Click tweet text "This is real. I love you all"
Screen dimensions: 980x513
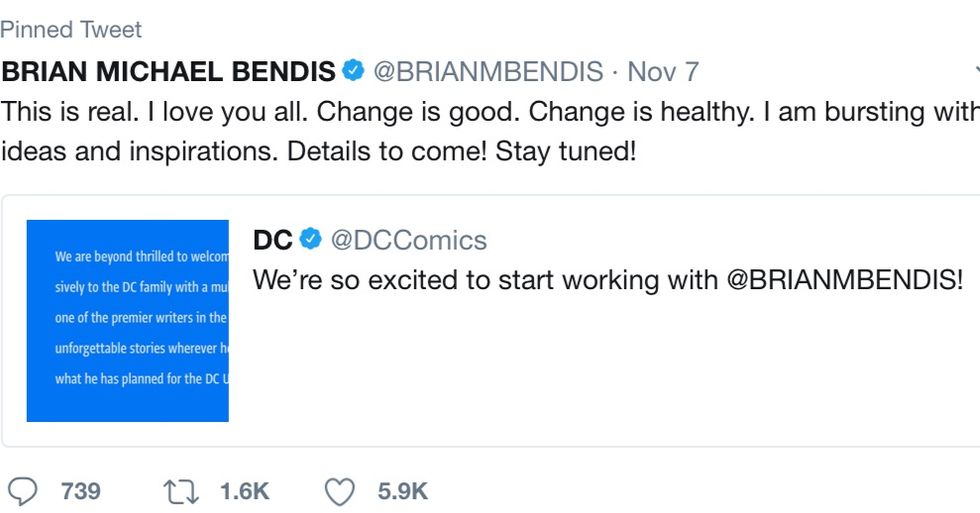pyautogui.click(x=150, y=112)
